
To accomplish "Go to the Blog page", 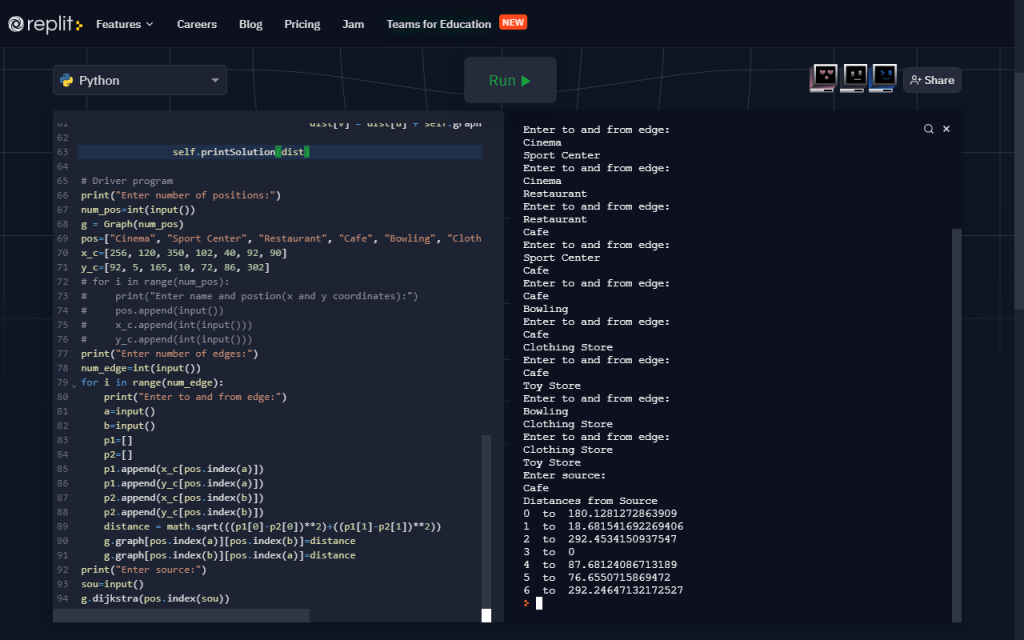I will pyautogui.click(x=251, y=24).
